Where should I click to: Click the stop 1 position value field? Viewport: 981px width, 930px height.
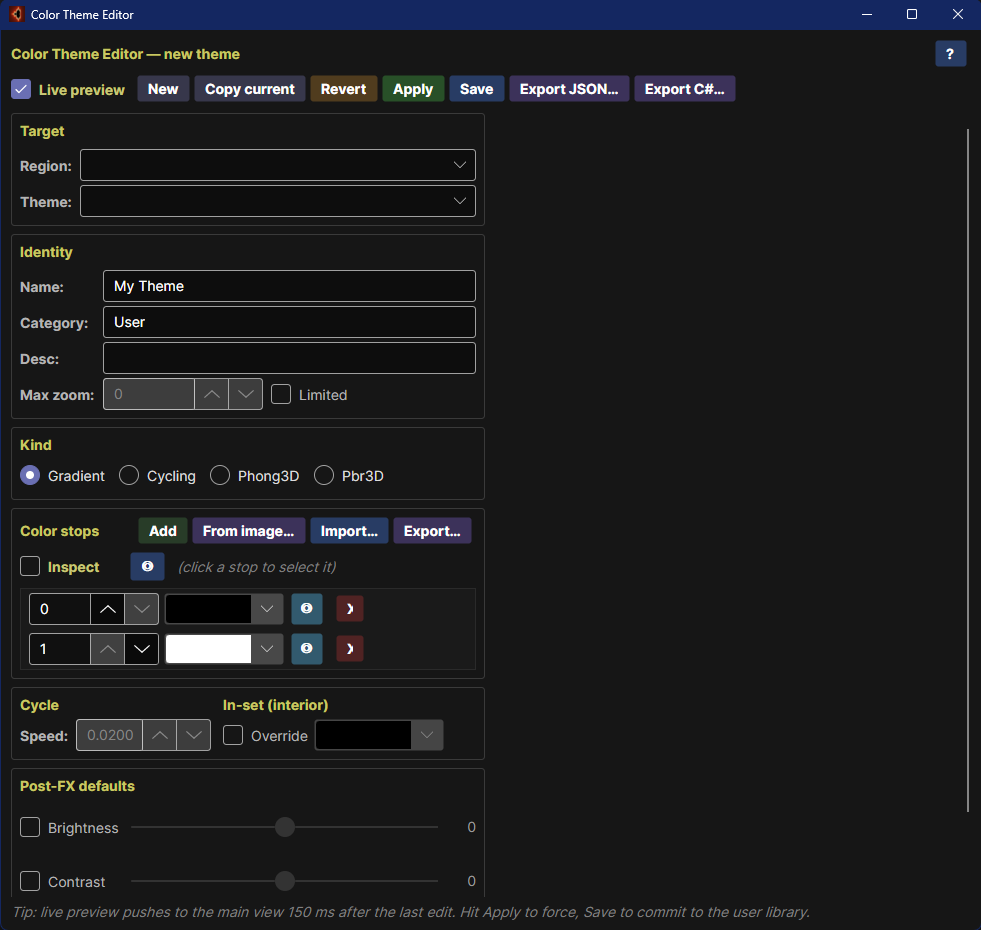tap(60, 649)
